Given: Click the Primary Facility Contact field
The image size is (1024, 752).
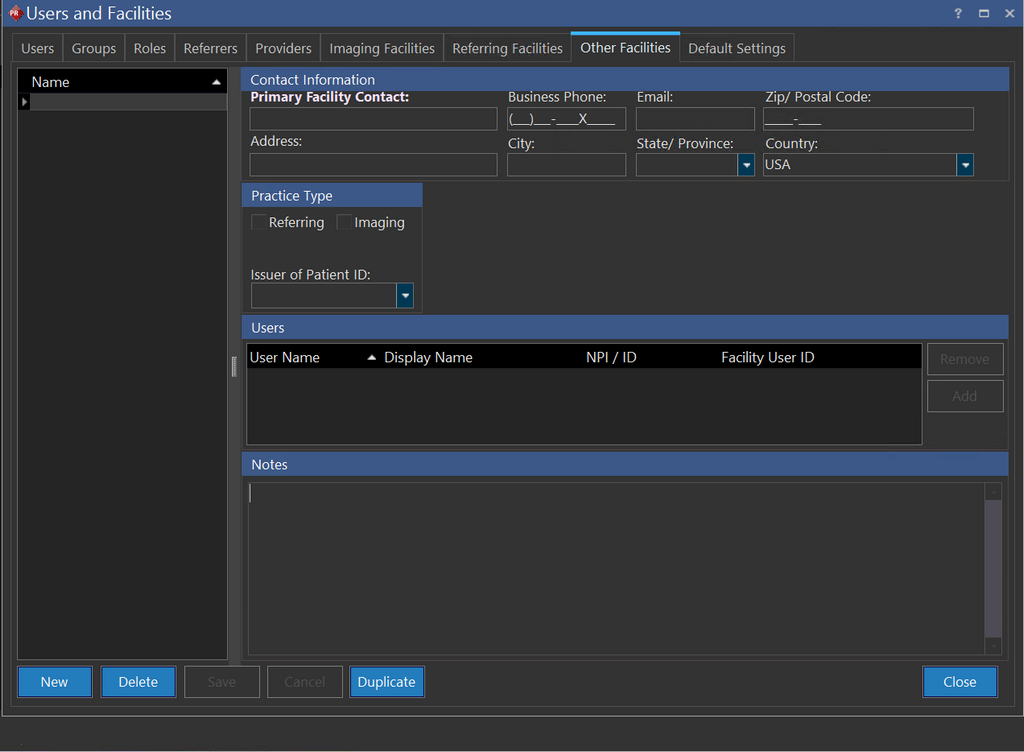Looking at the screenshot, I should [373, 119].
